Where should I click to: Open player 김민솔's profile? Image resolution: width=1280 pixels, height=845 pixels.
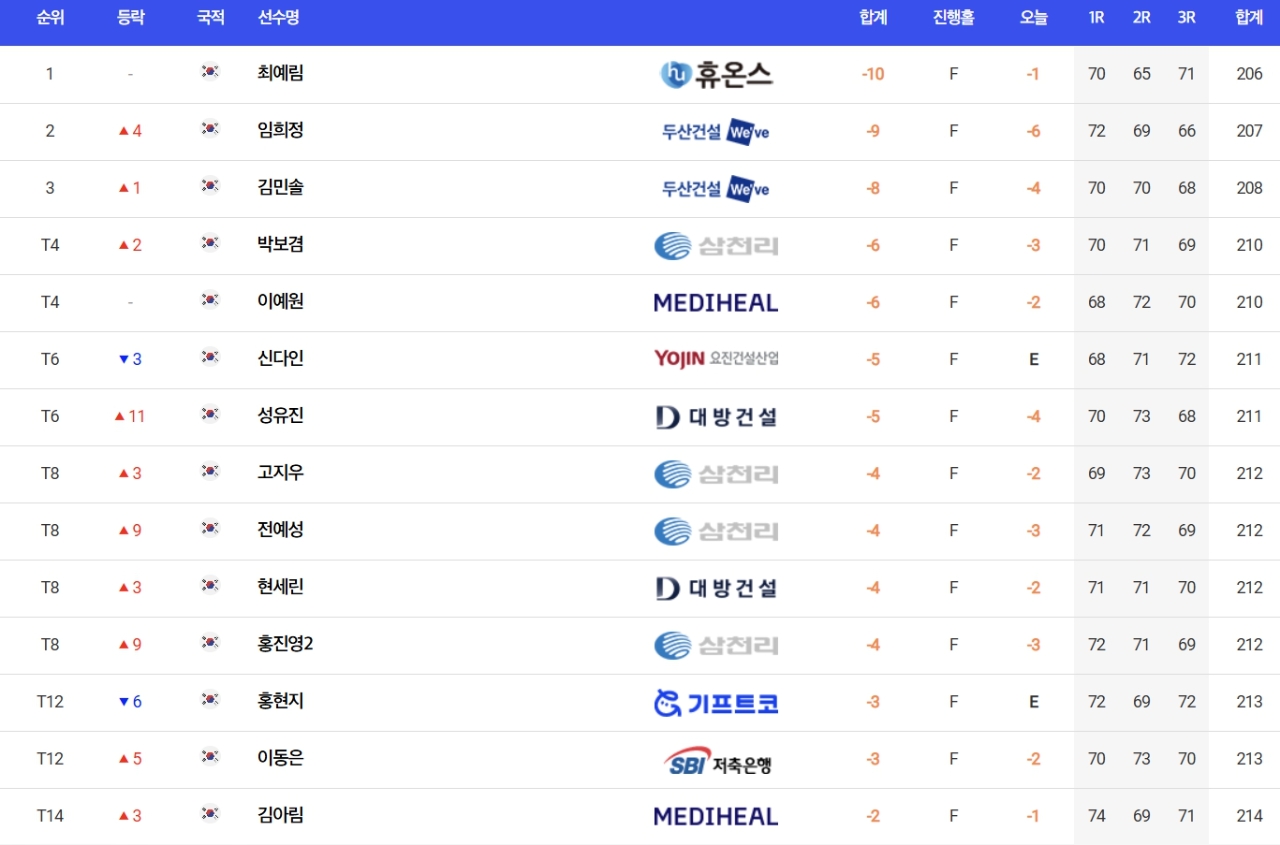(280, 187)
